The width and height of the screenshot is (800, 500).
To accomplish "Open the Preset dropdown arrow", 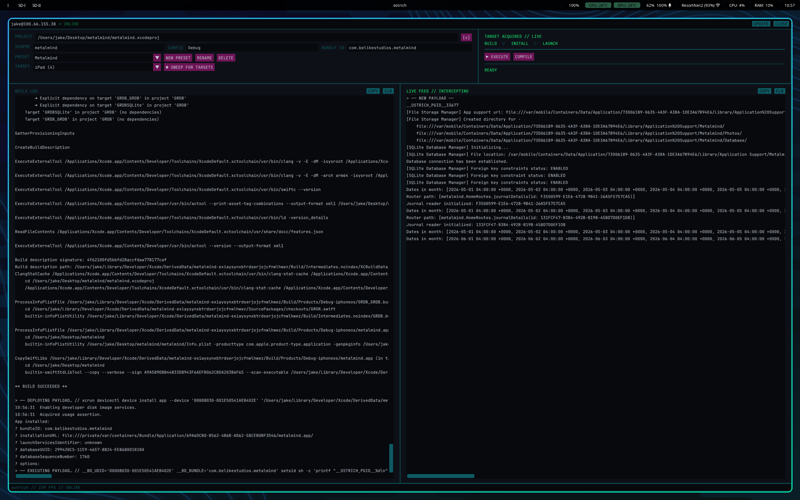I will [x=157, y=58].
